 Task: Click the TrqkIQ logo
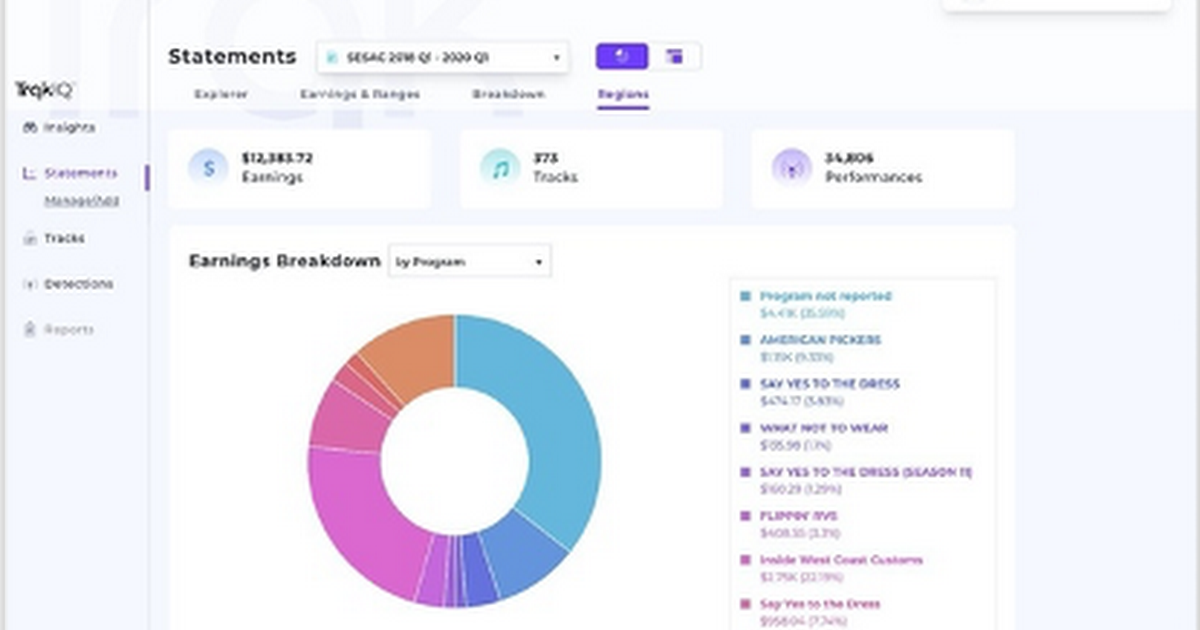pyautogui.click(x=45, y=90)
